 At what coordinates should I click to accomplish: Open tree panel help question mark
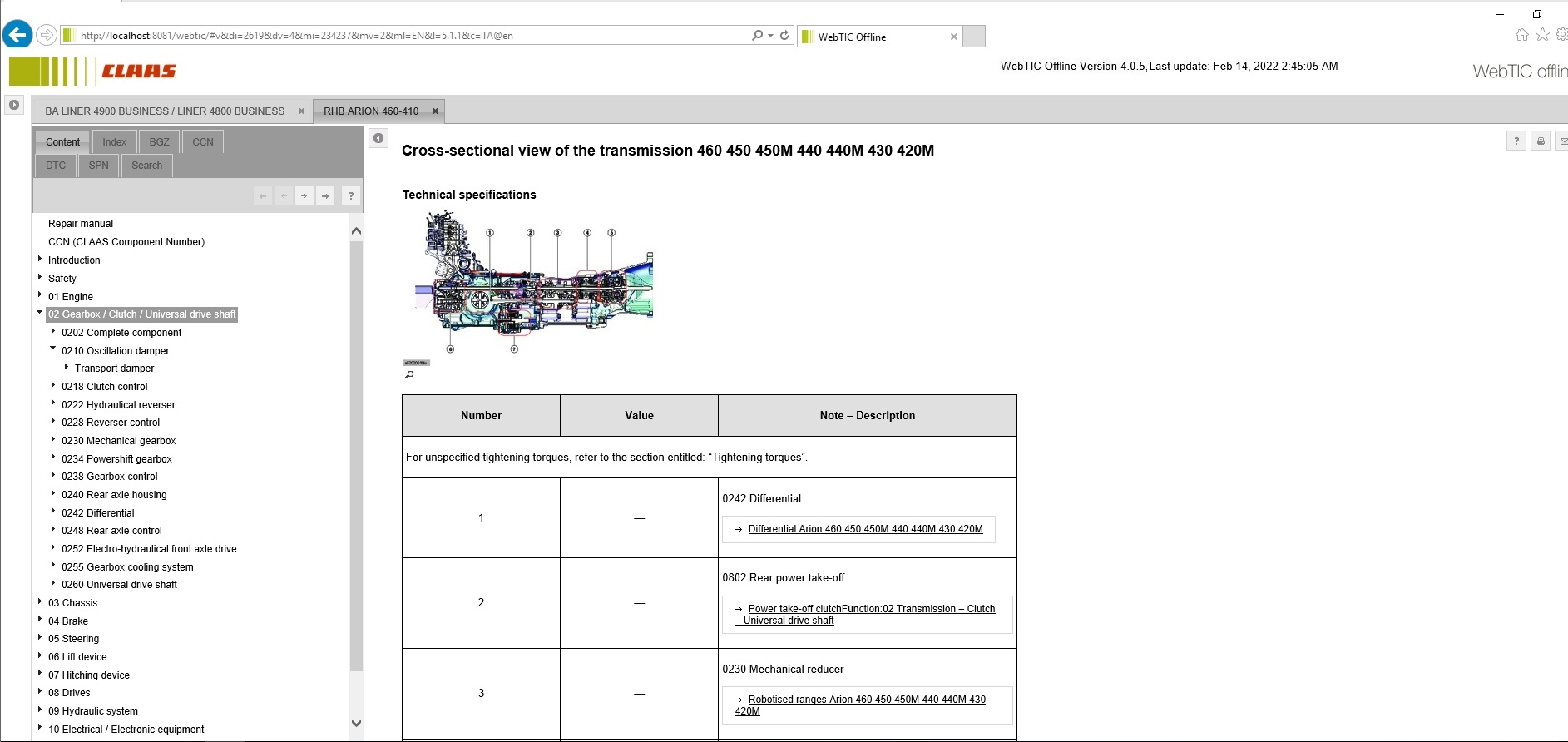coord(351,196)
